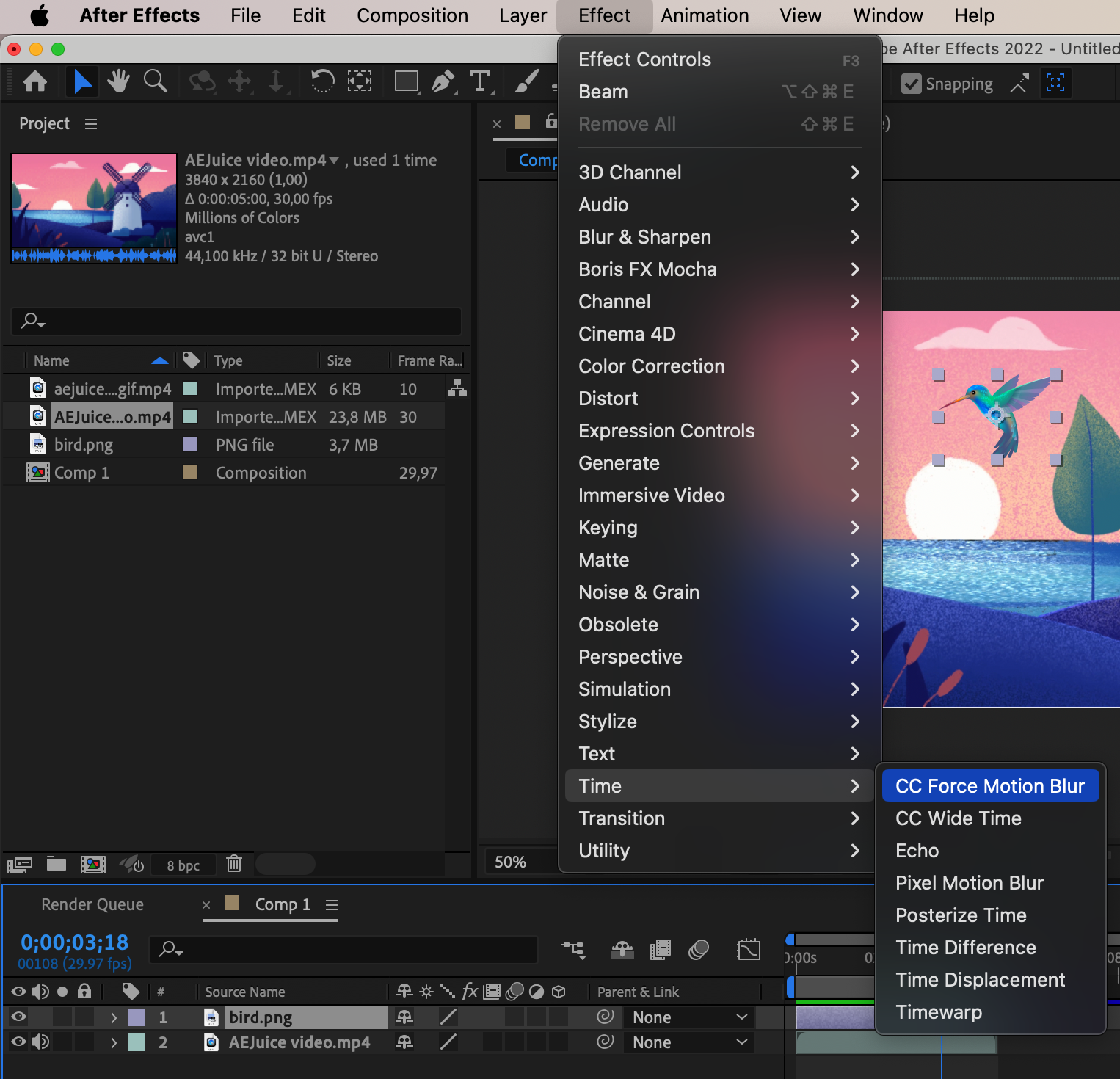The width and height of the screenshot is (1120, 1079).
Task: Disable the Snapping checkbox
Action: 912,84
